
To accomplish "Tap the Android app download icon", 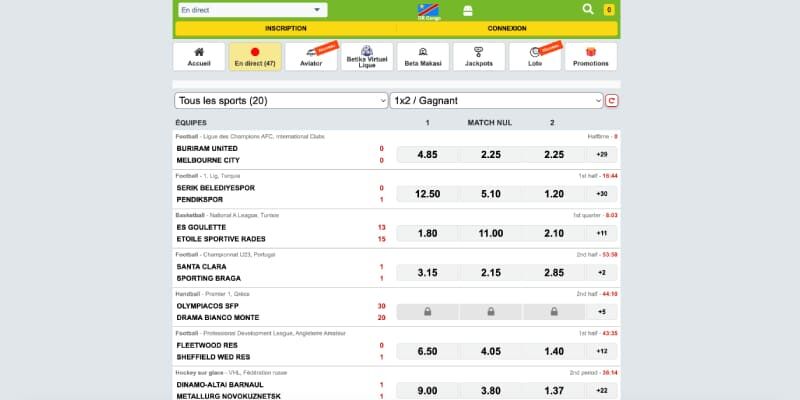I will (467, 11).
